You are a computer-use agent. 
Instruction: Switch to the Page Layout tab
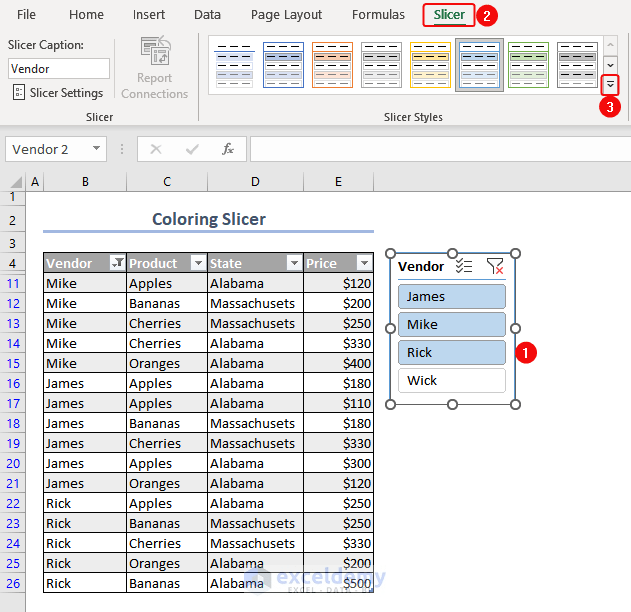286,15
